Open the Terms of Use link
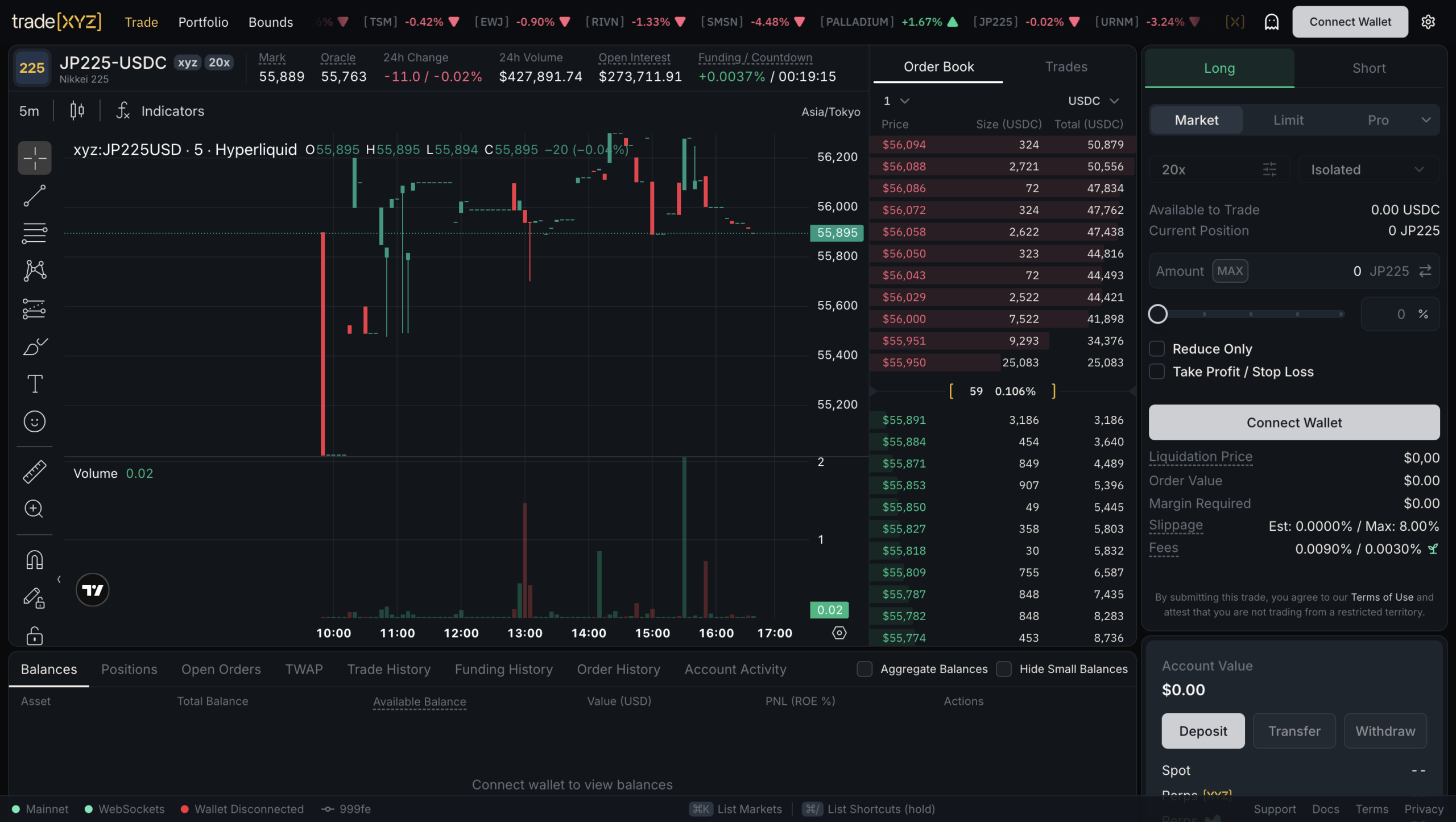Image resolution: width=1456 pixels, height=822 pixels. 1382,597
